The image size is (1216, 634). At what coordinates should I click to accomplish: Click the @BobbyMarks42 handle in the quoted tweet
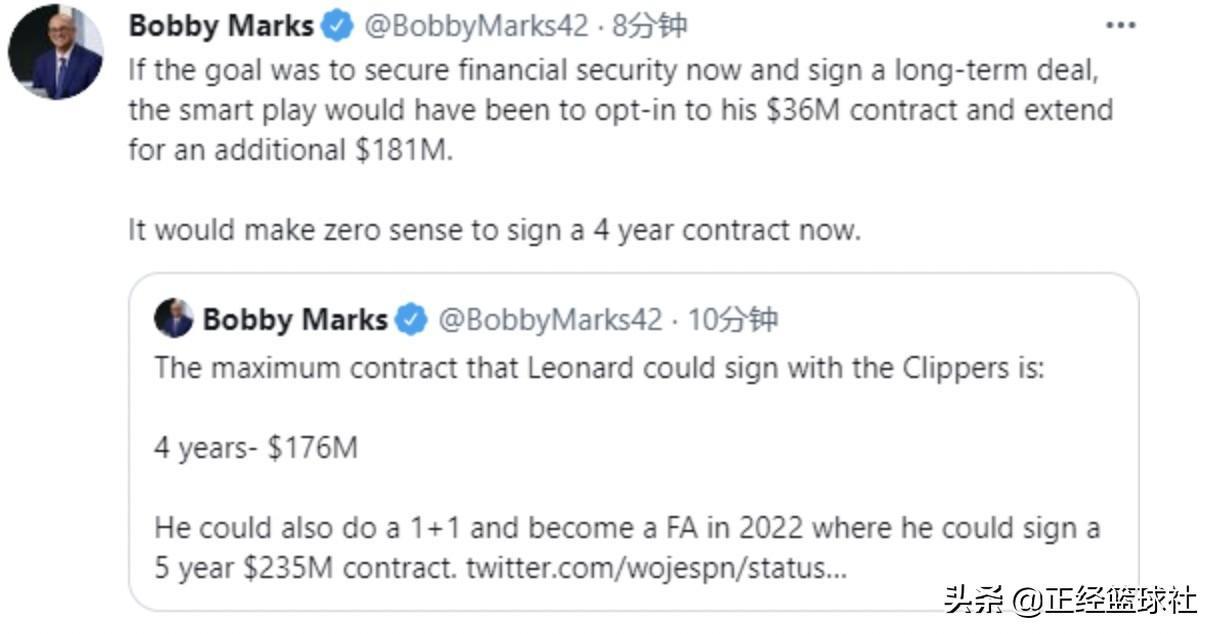[550, 320]
